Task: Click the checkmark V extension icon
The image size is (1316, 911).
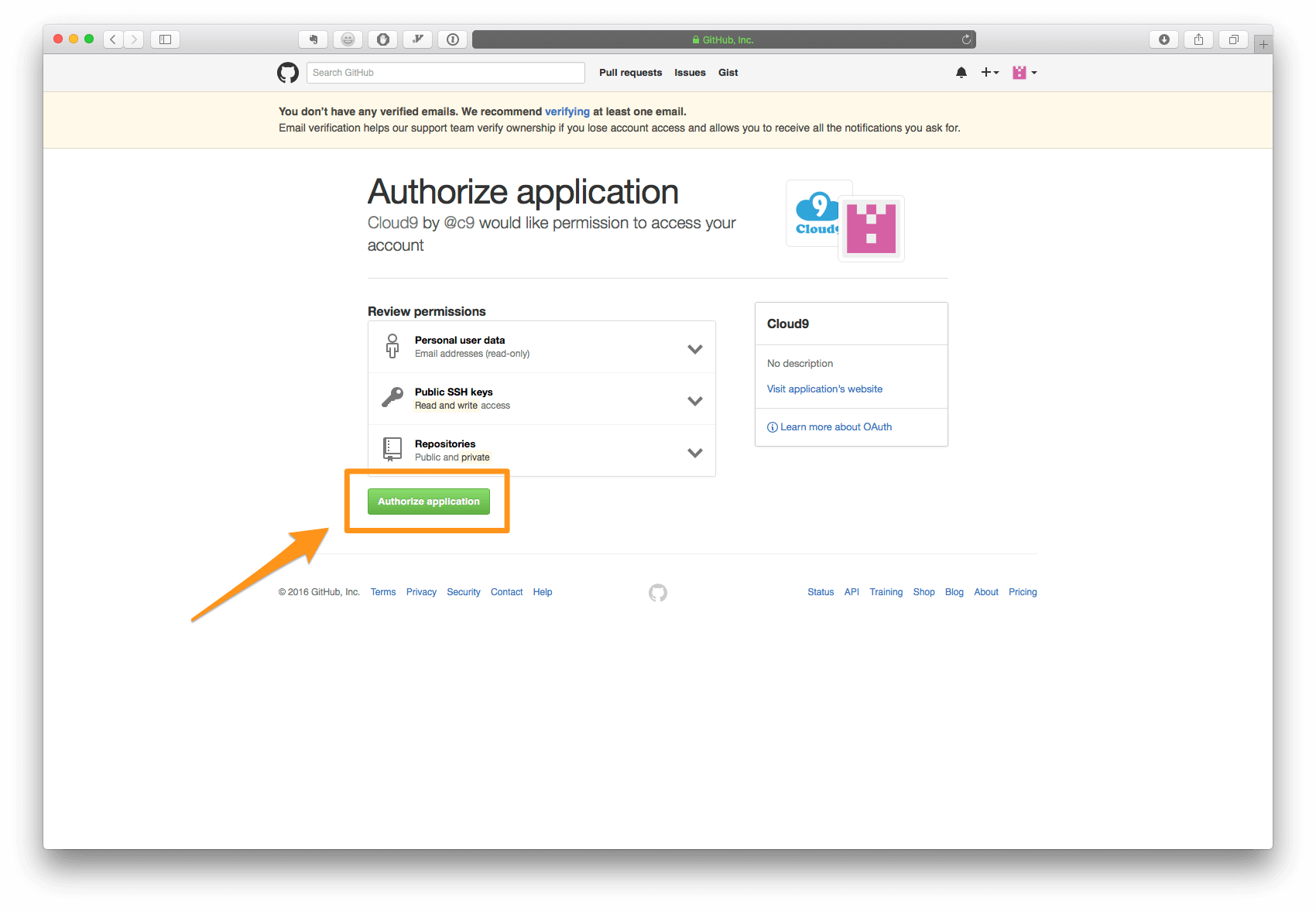Action: click(x=418, y=39)
